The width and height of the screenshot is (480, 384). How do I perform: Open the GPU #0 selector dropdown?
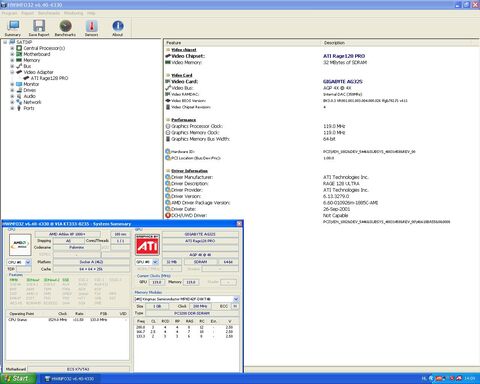[155, 262]
